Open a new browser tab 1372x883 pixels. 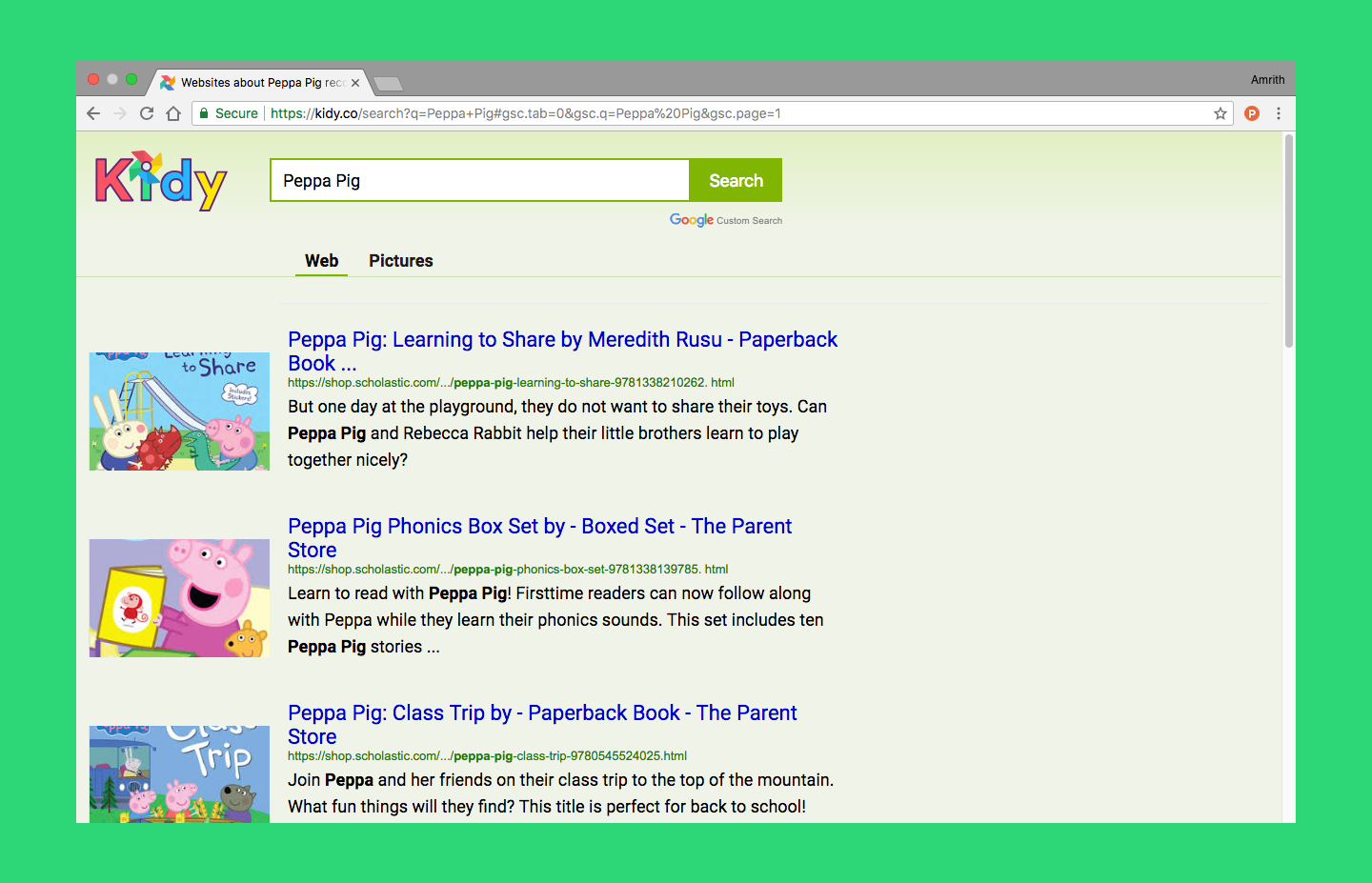pyautogui.click(x=388, y=84)
